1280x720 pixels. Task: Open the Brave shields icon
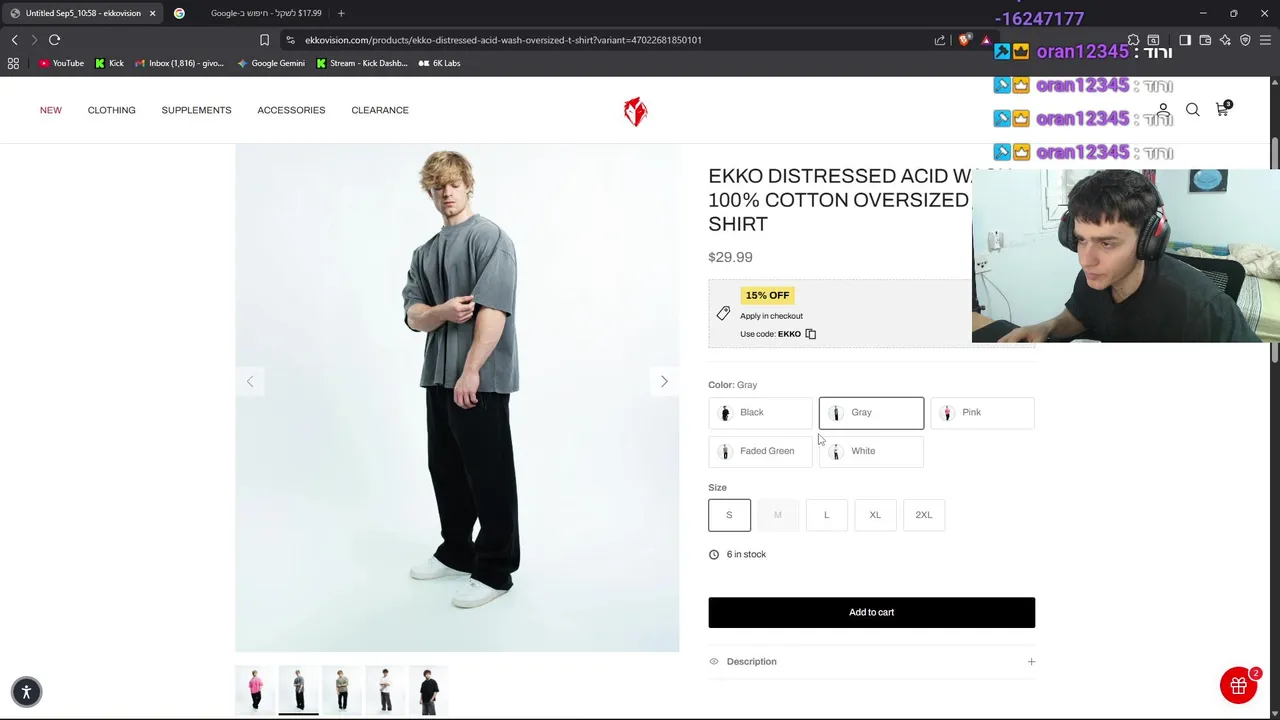coord(964,40)
